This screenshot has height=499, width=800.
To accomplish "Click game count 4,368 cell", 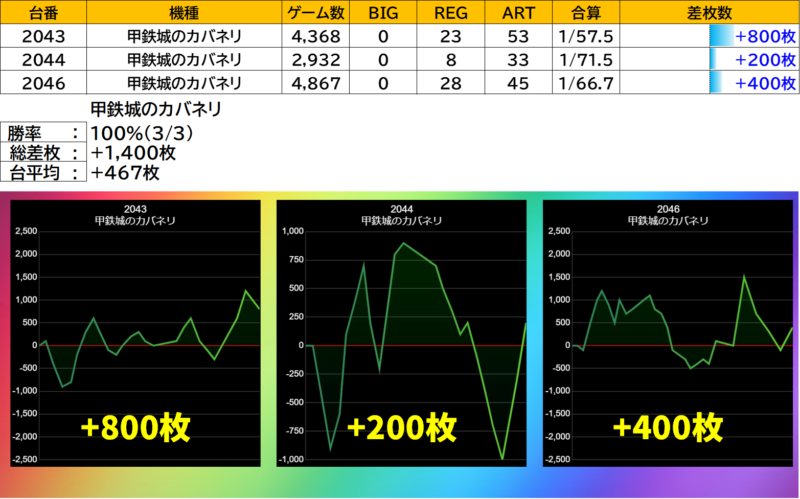I will 315,36.
